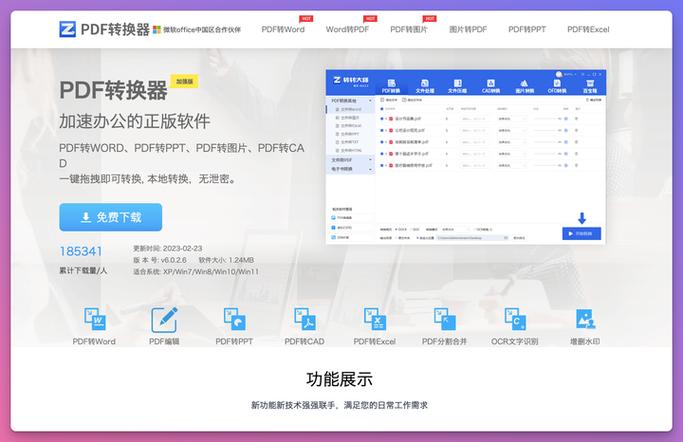Image resolution: width=683 pixels, height=442 pixels.
Task: Open the PDF转Excel feature icon below the banner
Action: [375, 320]
